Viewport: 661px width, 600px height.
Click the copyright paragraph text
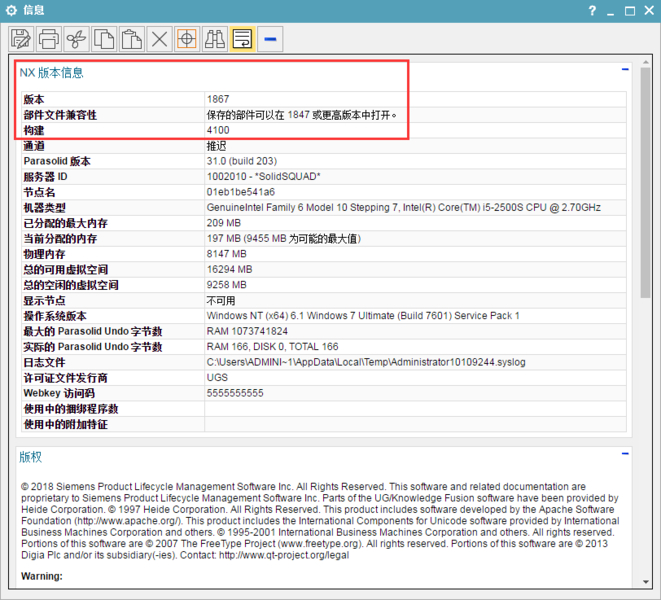(320, 521)
